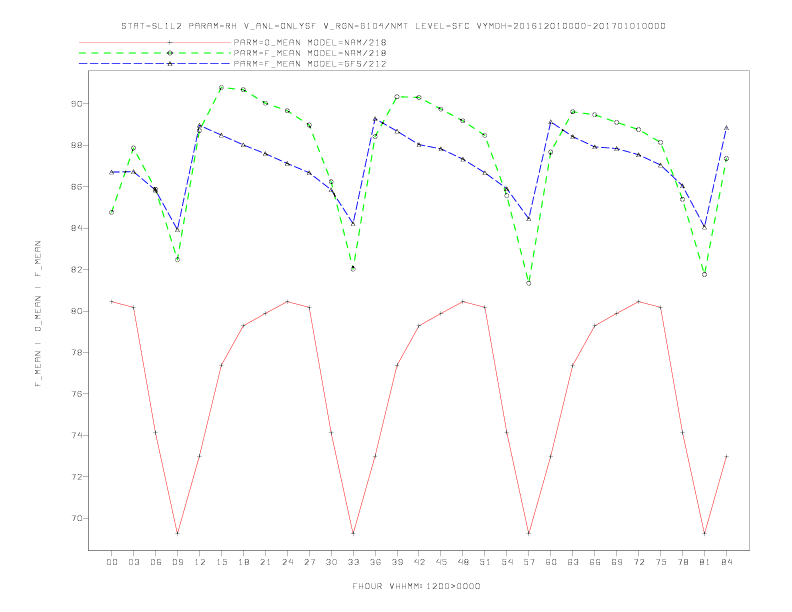
Task: Click y-axis tick label 72
Action: [77, 477]
